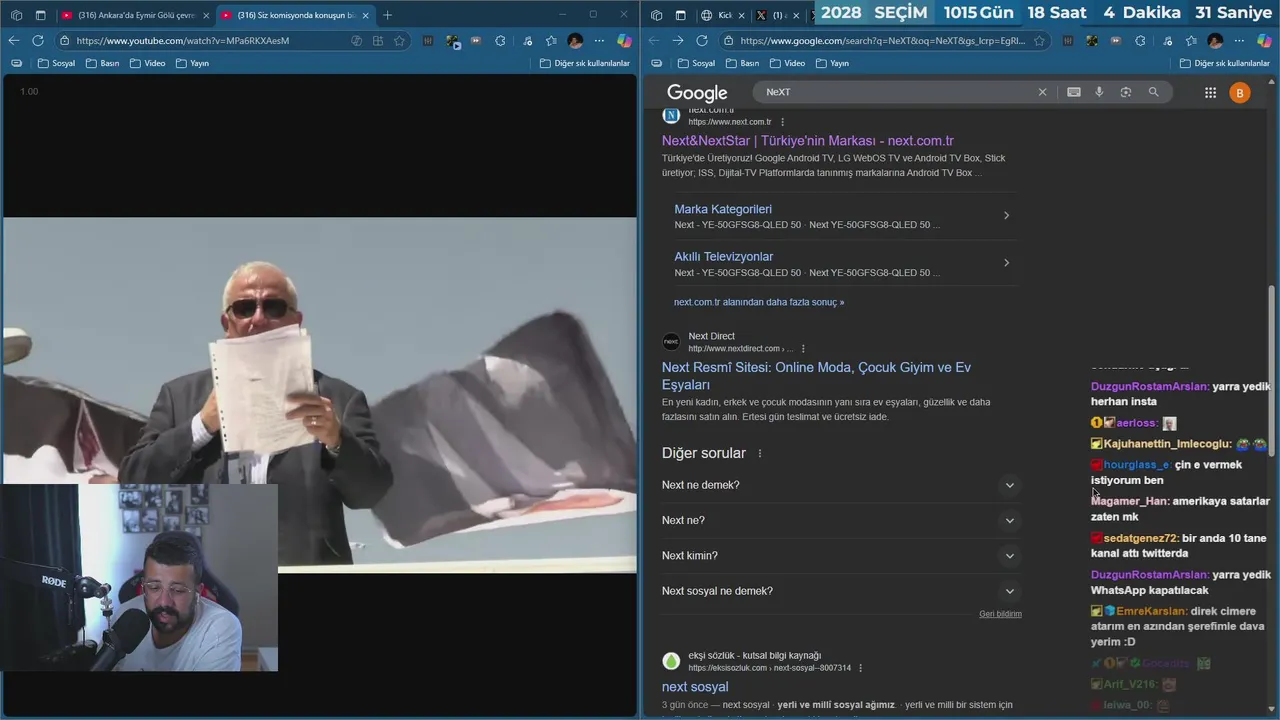Screen dimensions: 1280x720
Task: Click the Google search address bar
Action: point(883,41)
